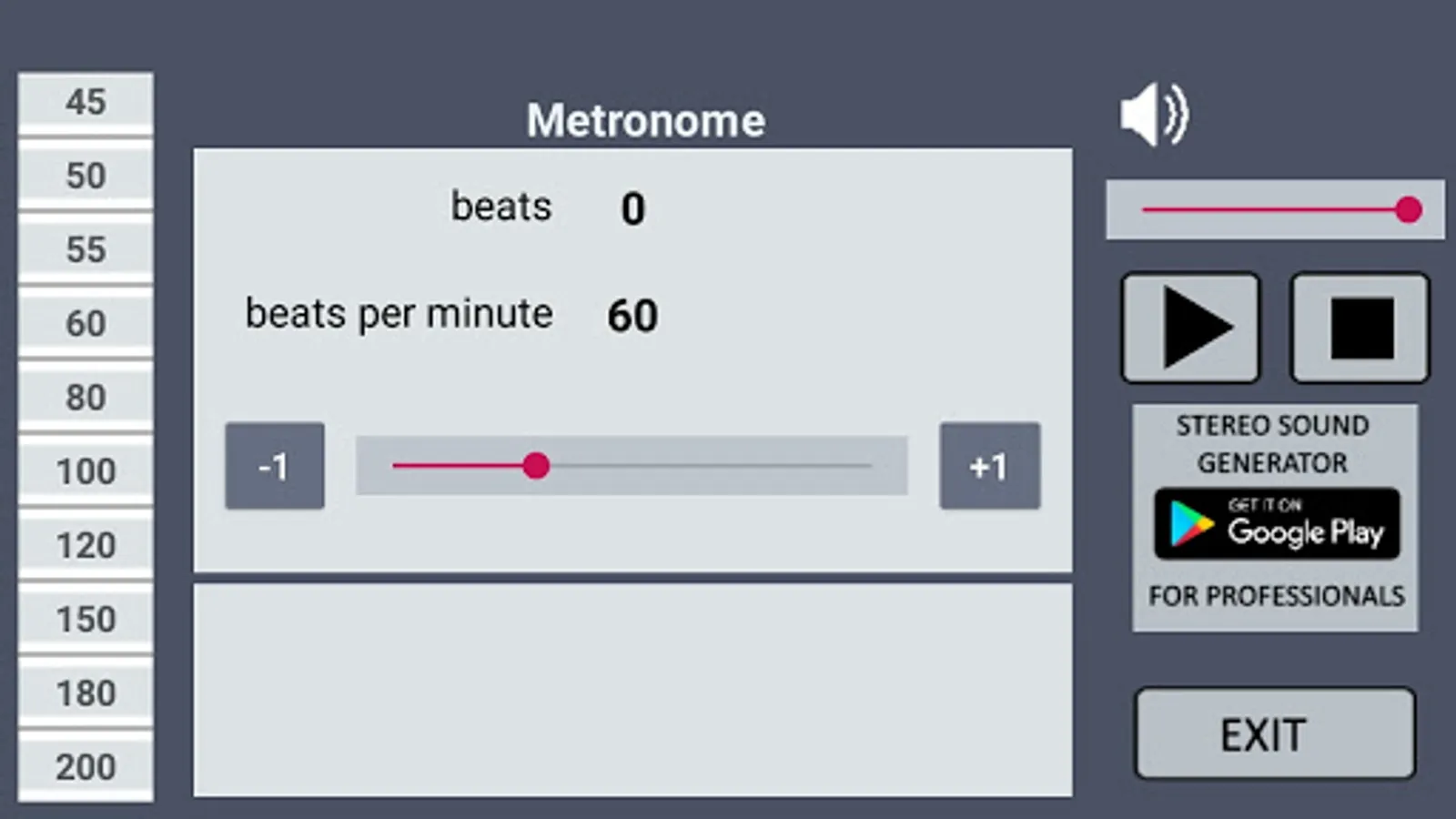The image size is (1456, 819).
Task: Set tempo to 100 preset
Action: point(86,471)
